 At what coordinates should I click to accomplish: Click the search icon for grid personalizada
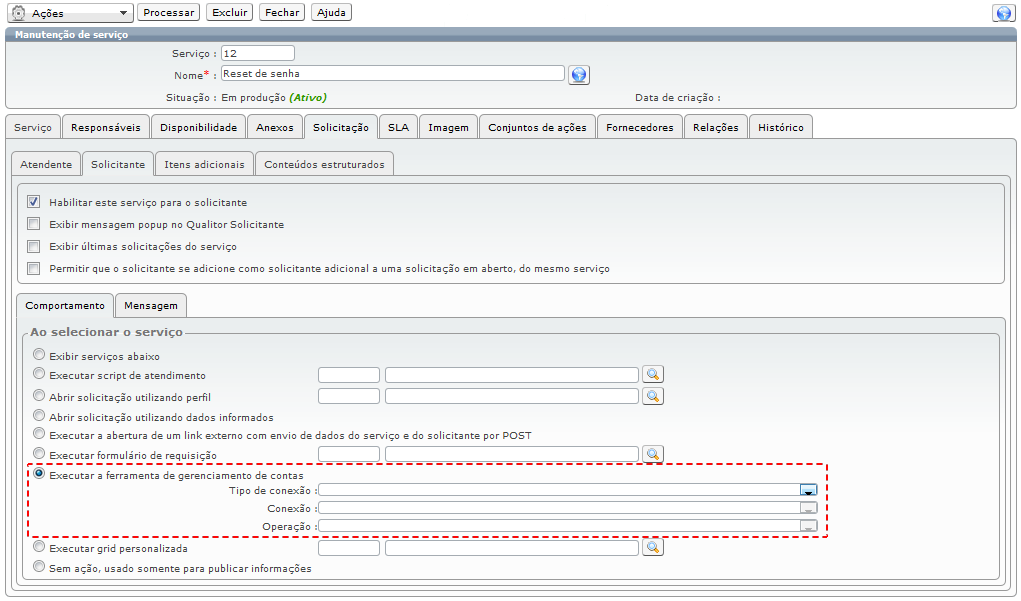653,548
